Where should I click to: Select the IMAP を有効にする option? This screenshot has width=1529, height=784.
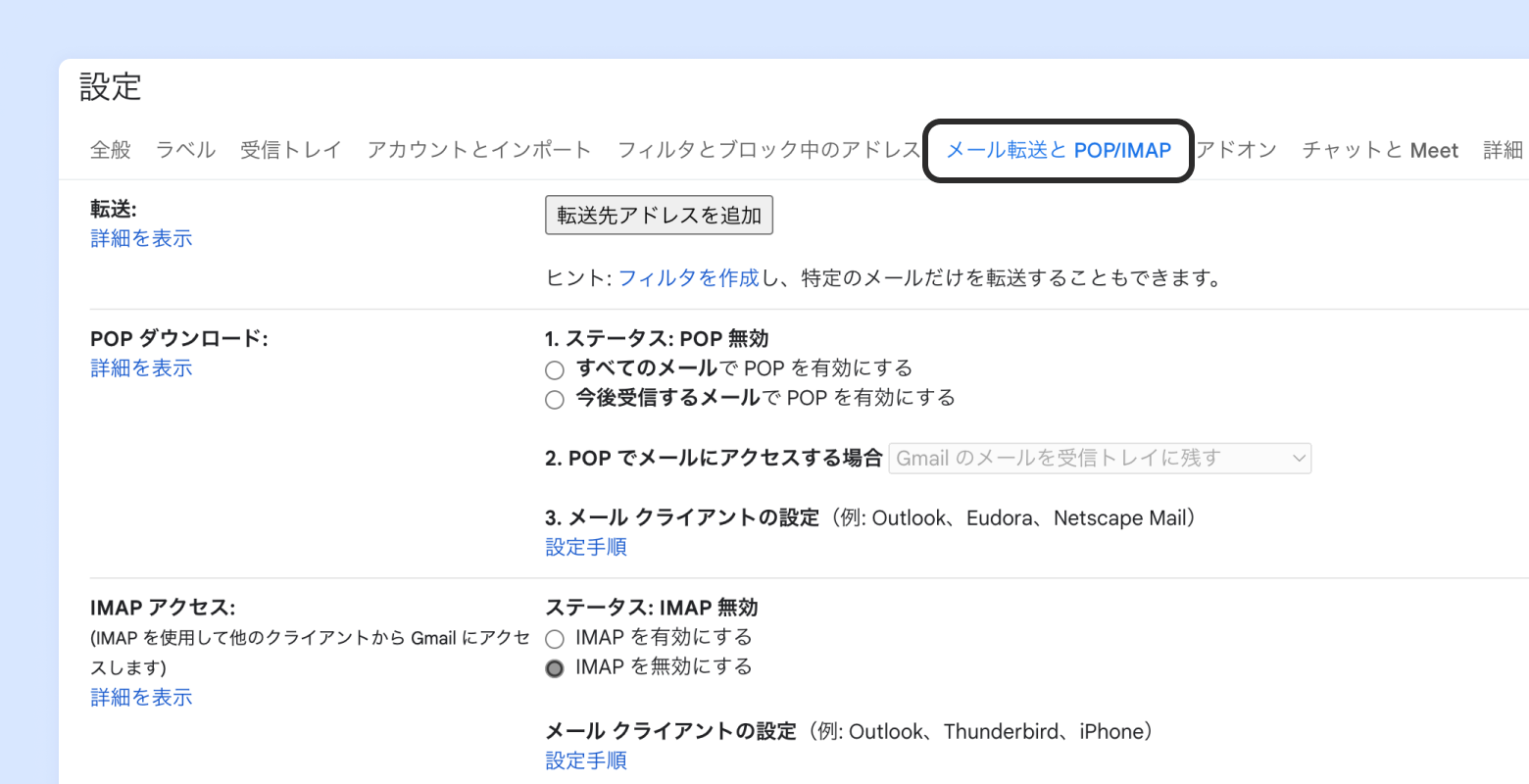(x=555, y=639)
